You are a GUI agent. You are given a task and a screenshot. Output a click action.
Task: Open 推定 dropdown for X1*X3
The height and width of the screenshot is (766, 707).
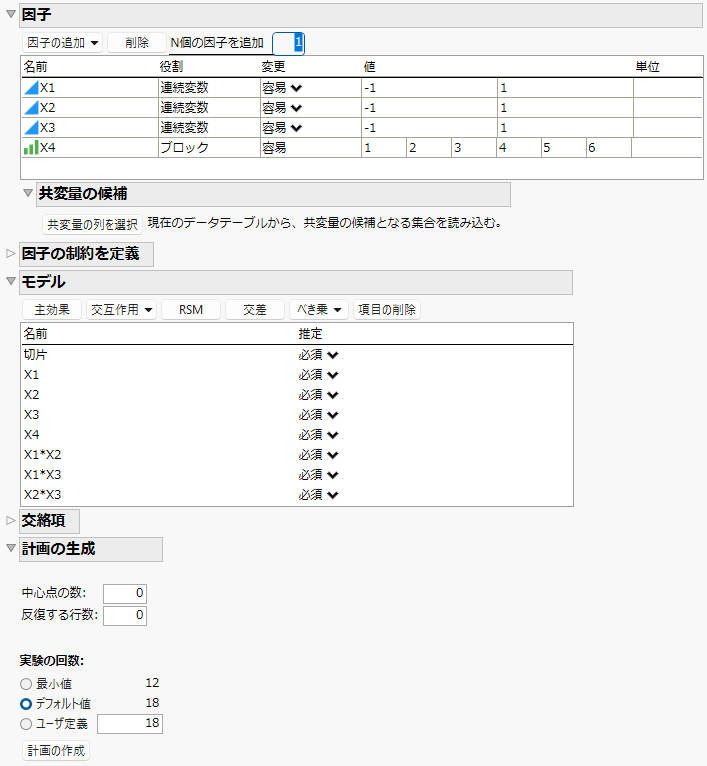(333, 475)
